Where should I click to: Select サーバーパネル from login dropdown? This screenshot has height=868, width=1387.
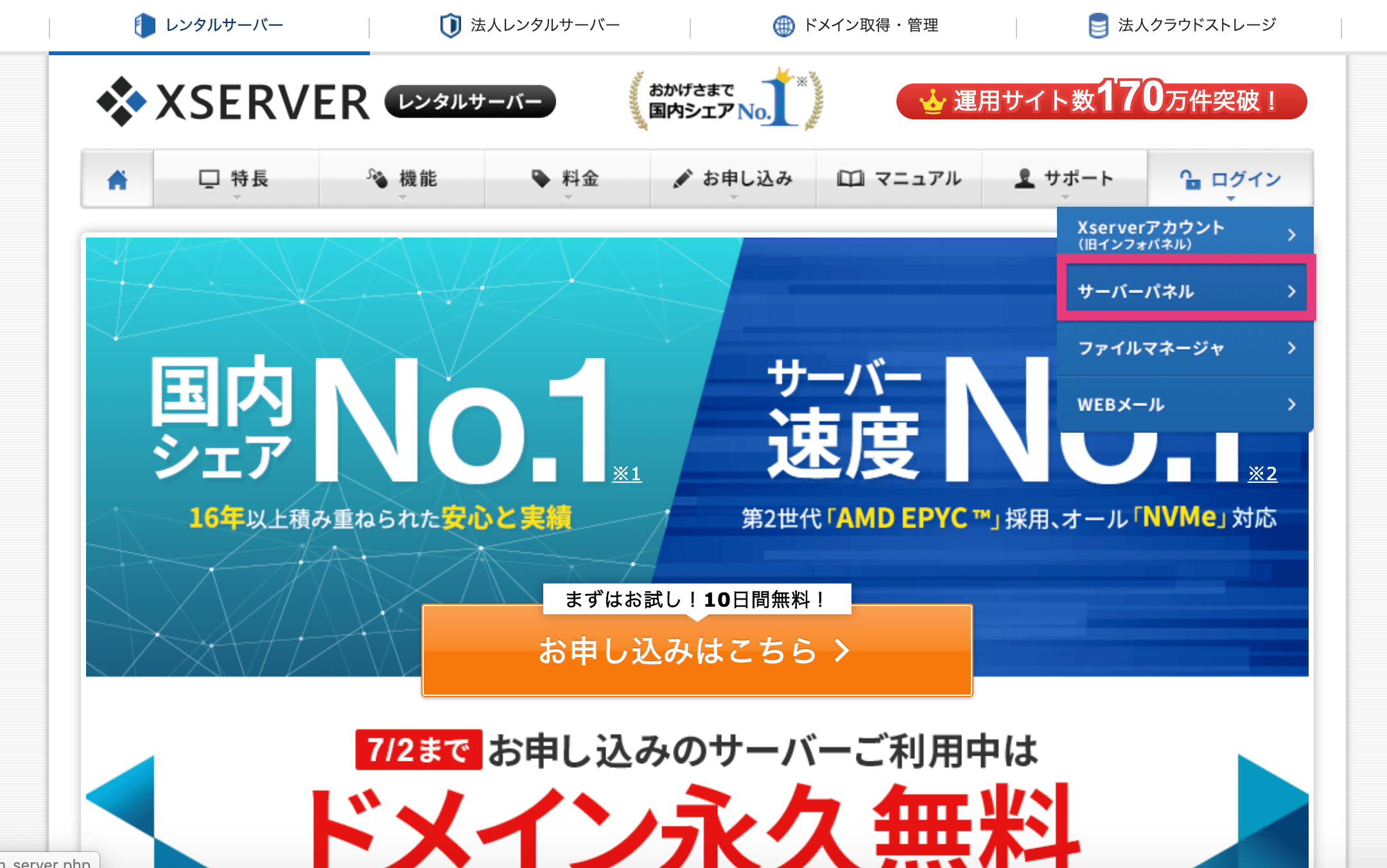pos(1185,291)
